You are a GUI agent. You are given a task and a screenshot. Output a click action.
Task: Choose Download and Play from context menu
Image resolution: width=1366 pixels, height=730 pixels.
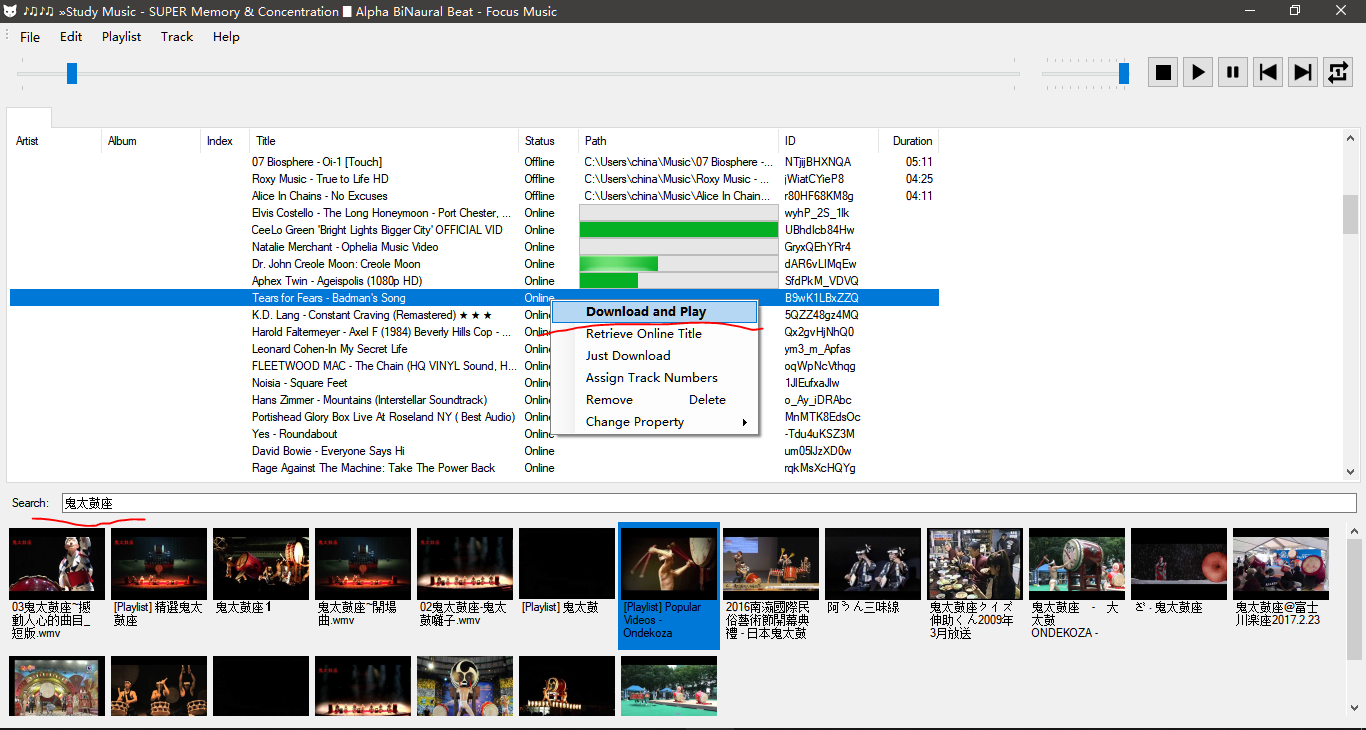click(x=646, y=312)
